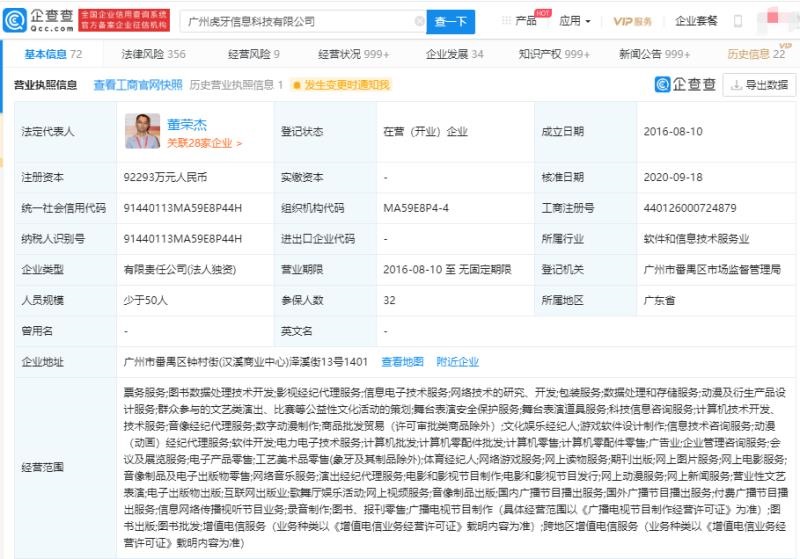
Task: Expand 关联28家企业 link
Action: tap(204, 143)
